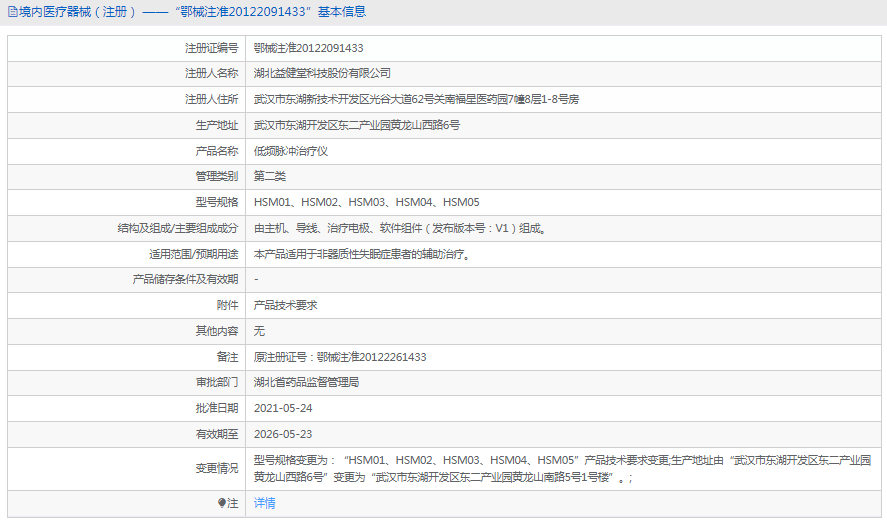Select expiry date 2026-05-23
The width and height of the screenshot is (887, 526).
pyautogui.click(x=283, y=434)
